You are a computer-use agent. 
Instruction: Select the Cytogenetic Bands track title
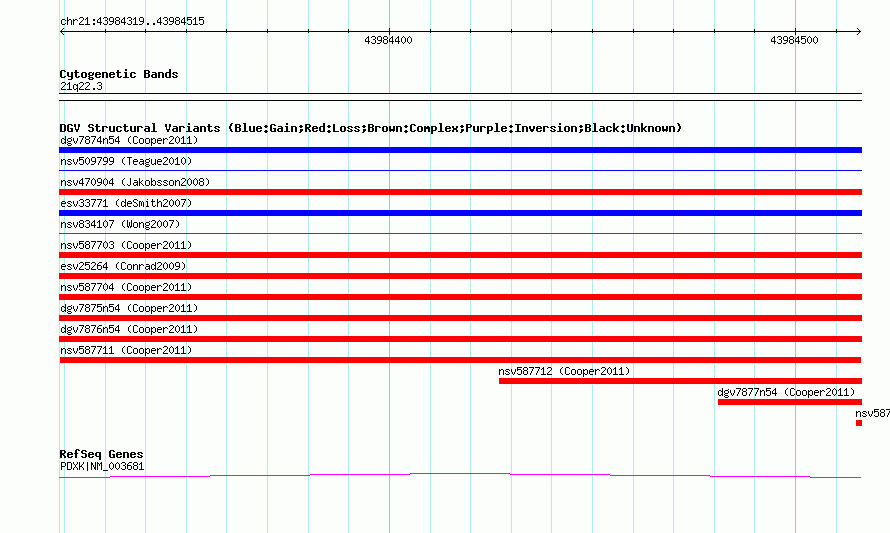pyautogui.click(x=119, y=74)
